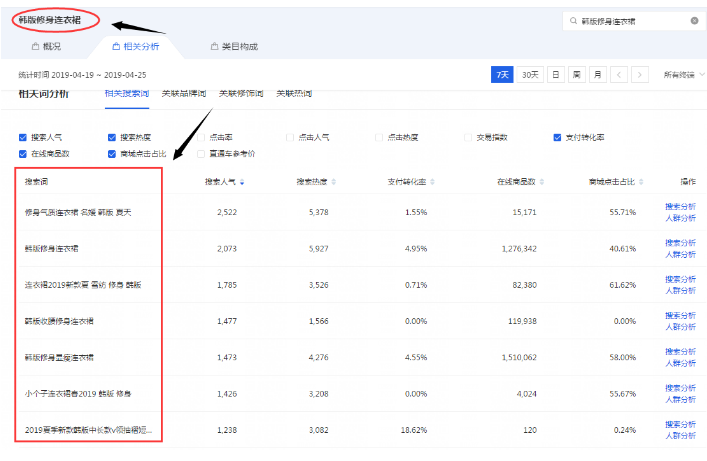
Task: Select the 7天 time range button
Action: pyautogui.click(x=502, y=75)
